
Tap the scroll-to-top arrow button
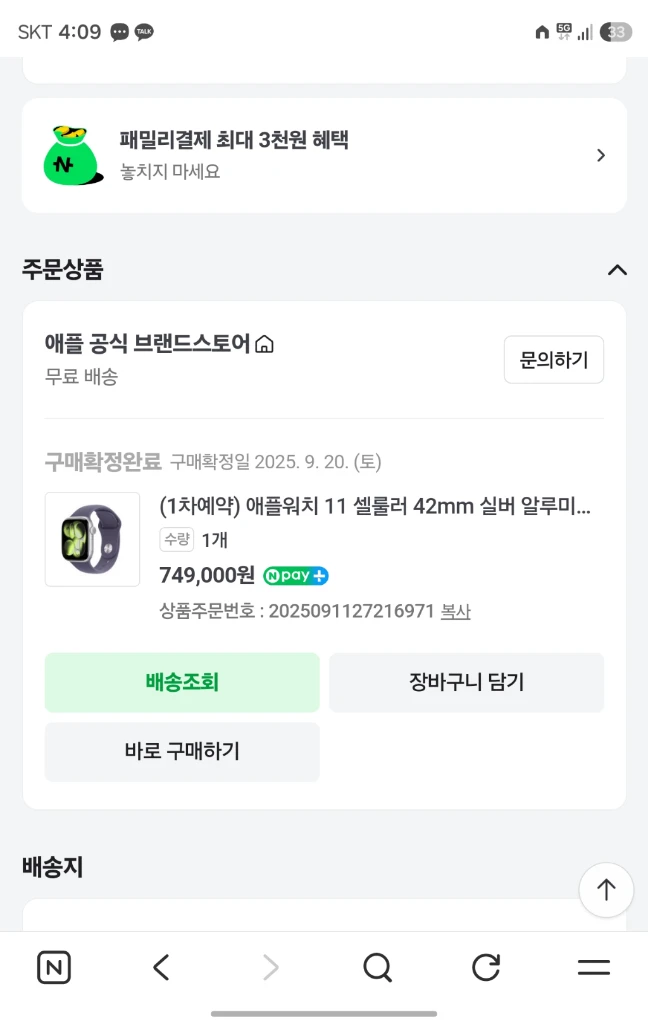[606, 889]
